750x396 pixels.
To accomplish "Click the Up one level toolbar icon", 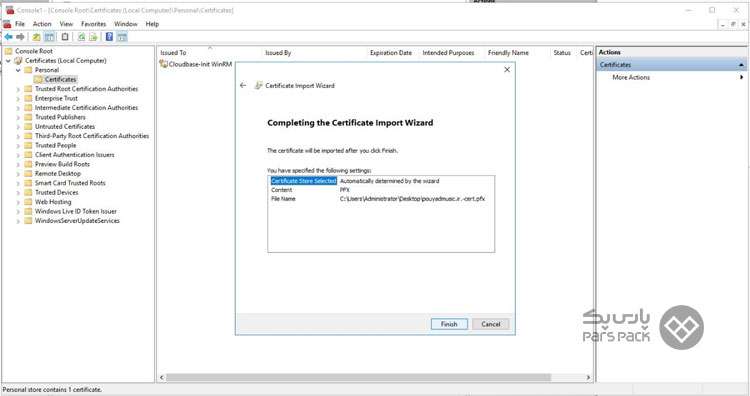I will point(36,37).
